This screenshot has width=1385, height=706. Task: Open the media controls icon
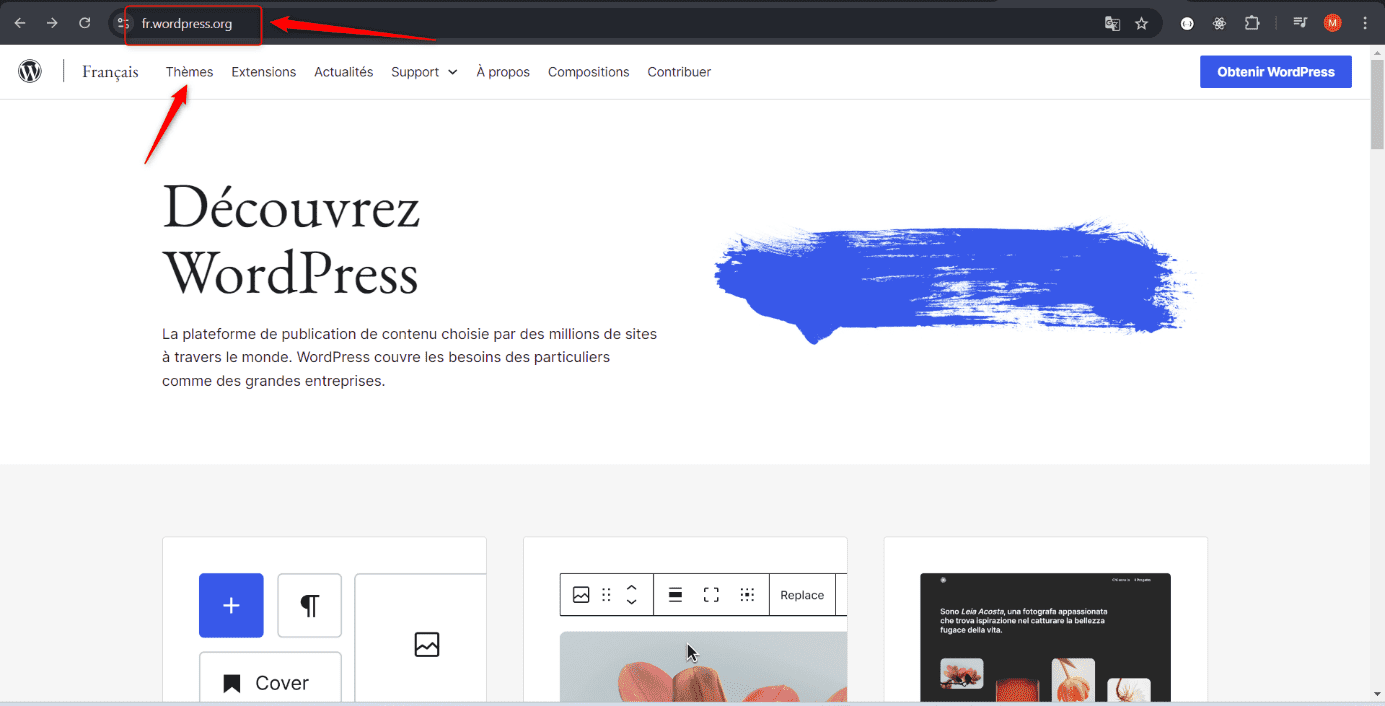click(x=1300, y=23)
